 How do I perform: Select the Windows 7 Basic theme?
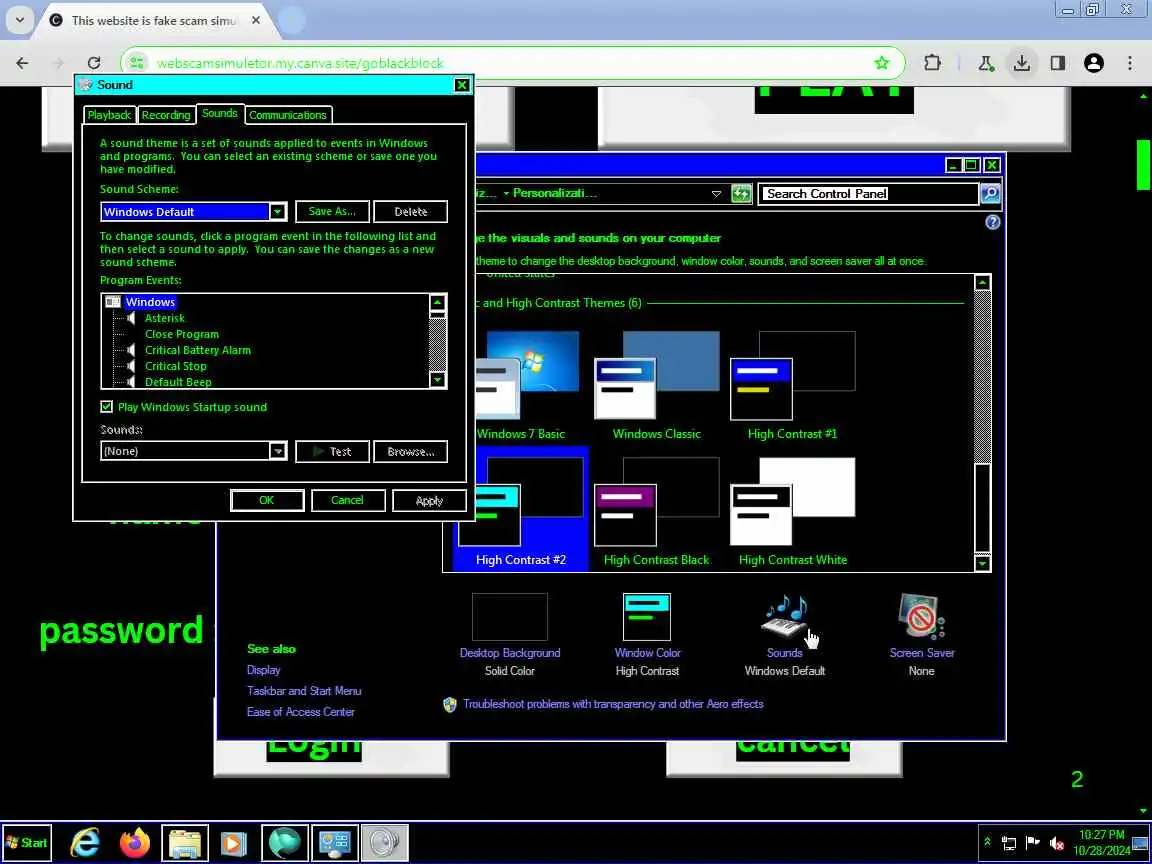(528, 385)
